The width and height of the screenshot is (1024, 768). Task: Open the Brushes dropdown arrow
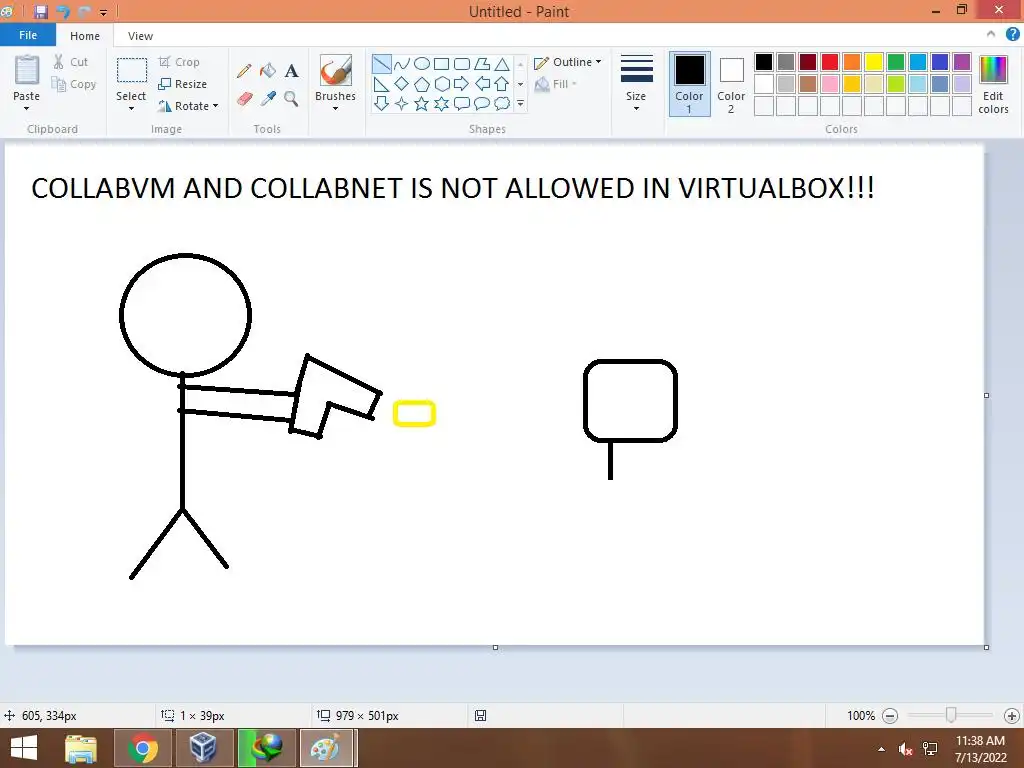click(x=336, y=108)
